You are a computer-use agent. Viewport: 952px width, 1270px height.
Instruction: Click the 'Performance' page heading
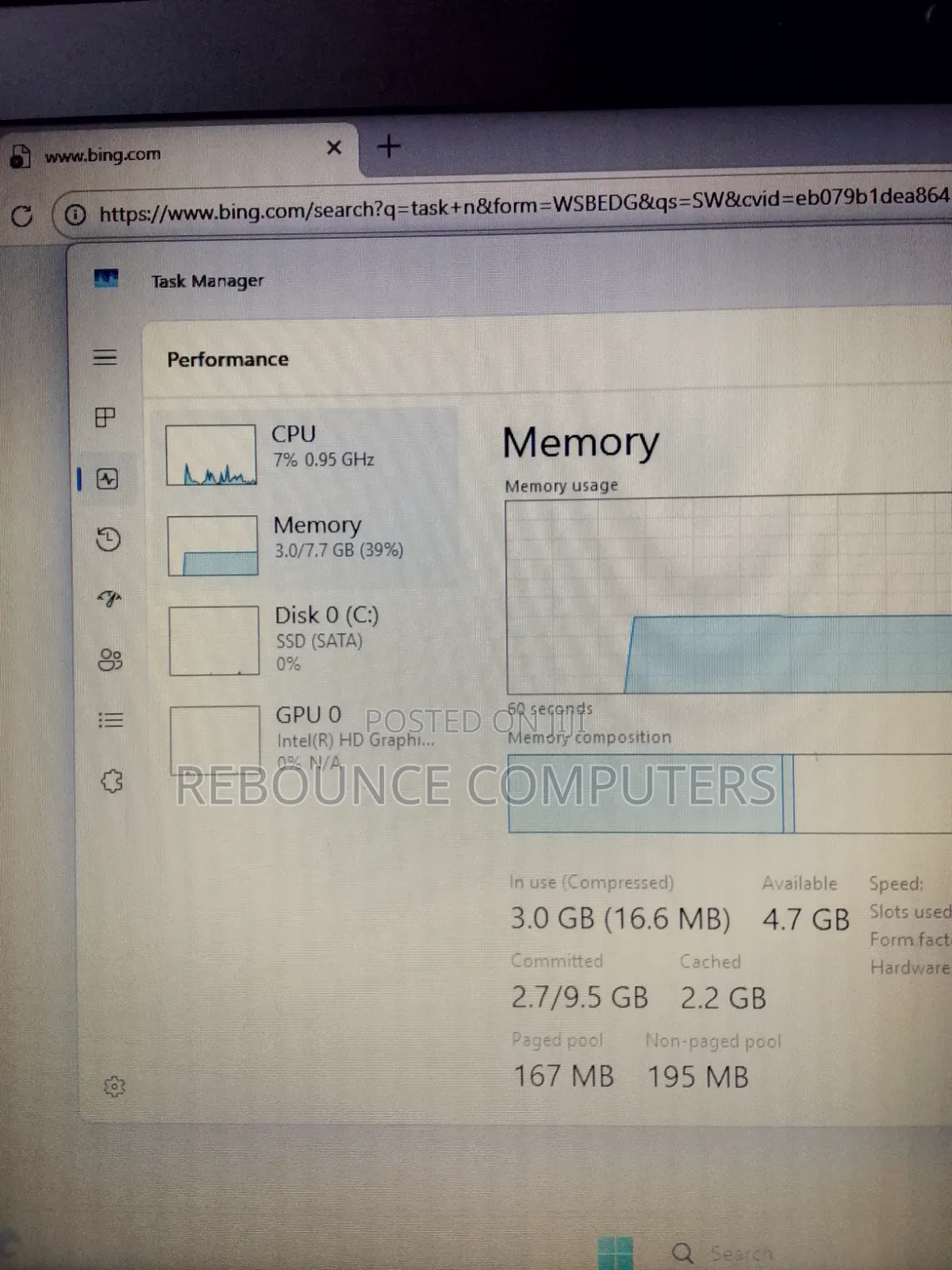pyautogui.click(x=228, y=360)
